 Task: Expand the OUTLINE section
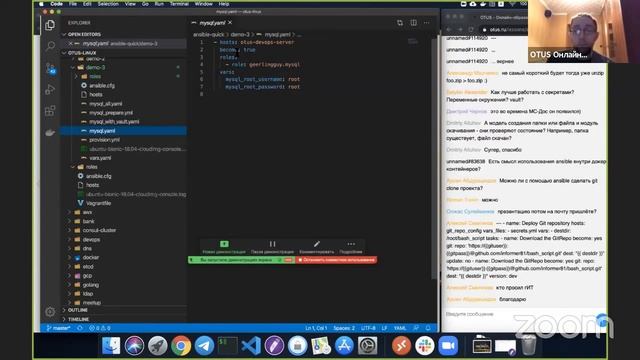(123, 310)
